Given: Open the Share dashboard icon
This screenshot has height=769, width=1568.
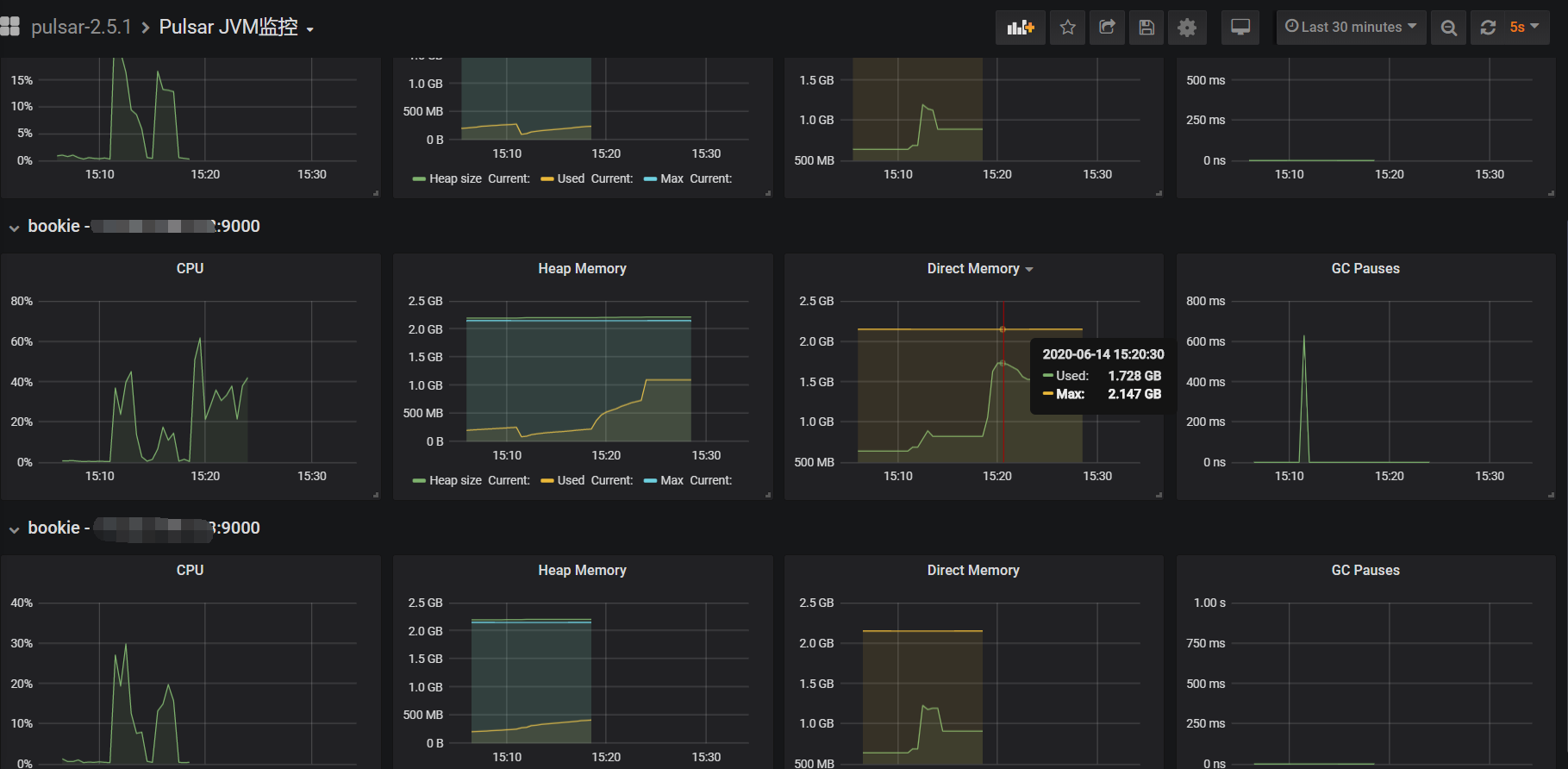Looking at the screenshot, I should point(1107,28).
